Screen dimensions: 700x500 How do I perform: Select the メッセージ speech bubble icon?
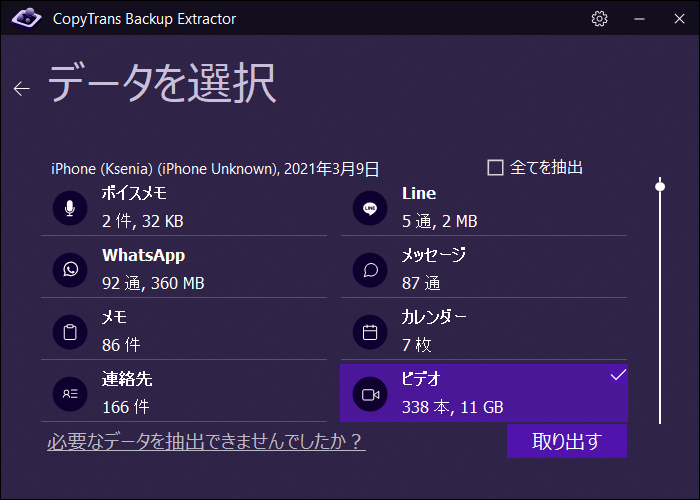coord(370,270)
